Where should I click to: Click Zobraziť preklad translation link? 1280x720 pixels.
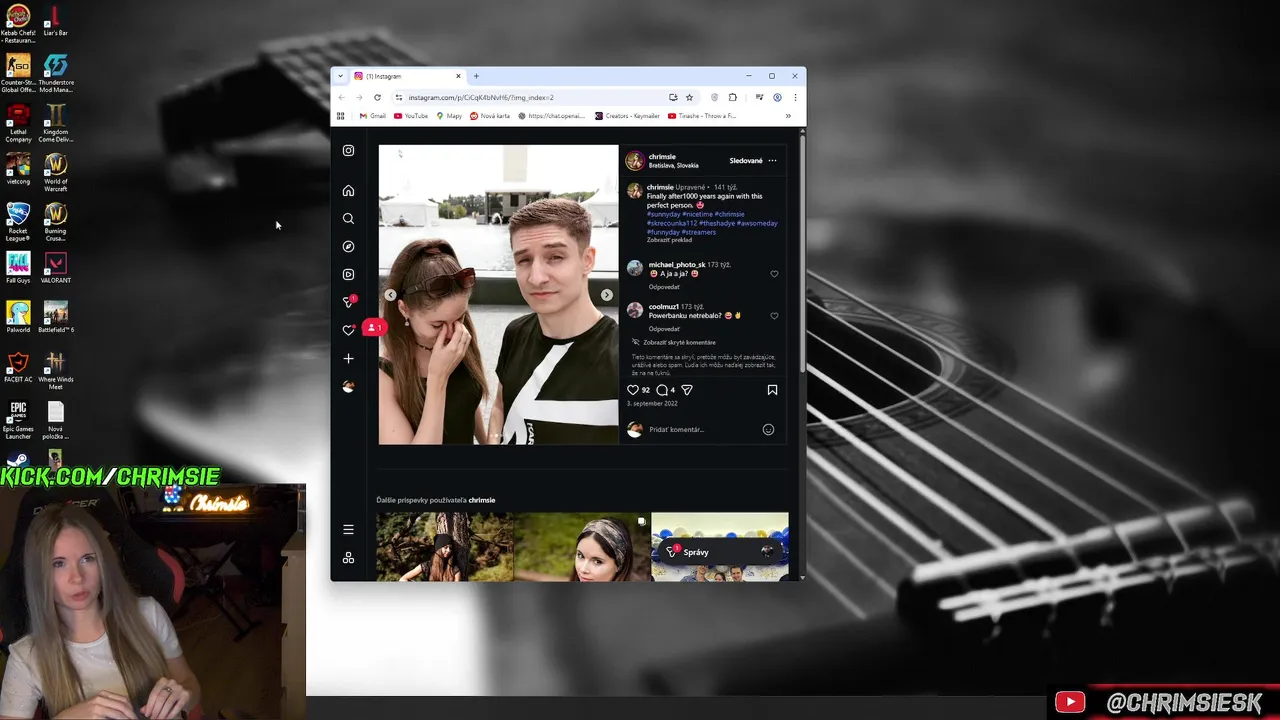669,240
